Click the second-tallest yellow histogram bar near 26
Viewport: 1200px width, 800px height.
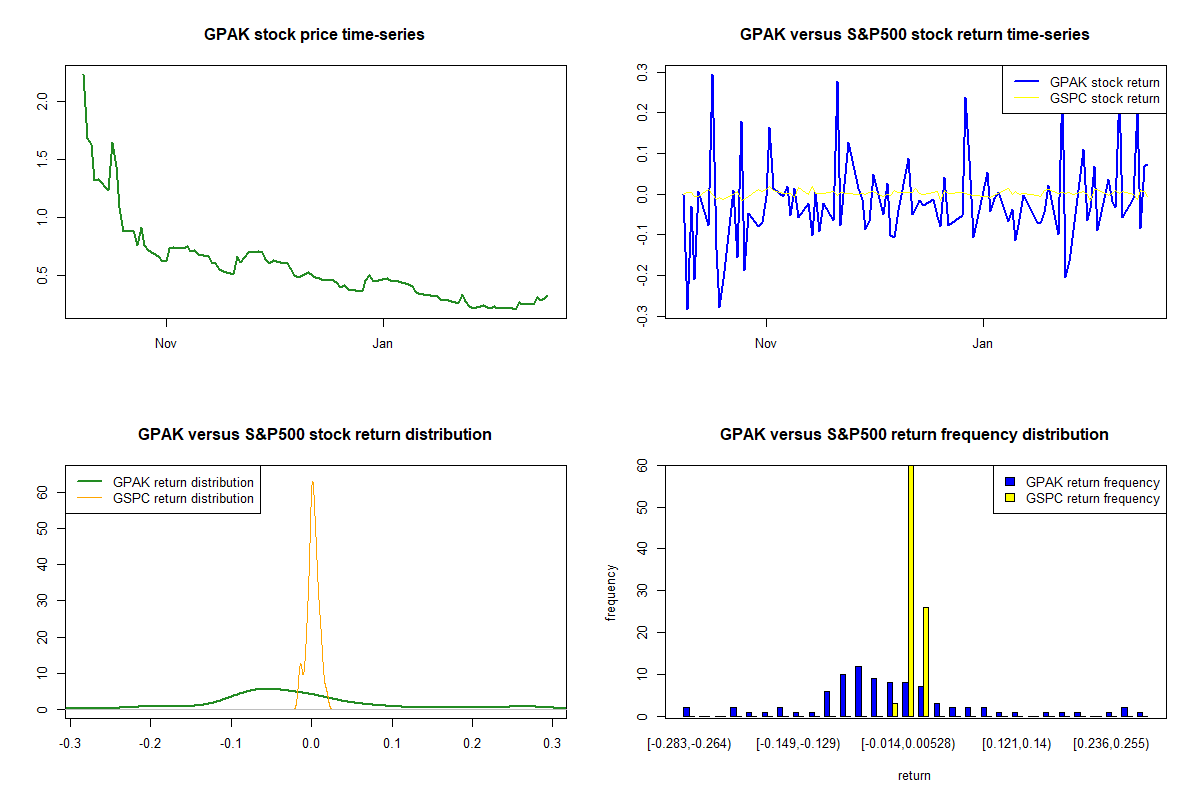926,662
